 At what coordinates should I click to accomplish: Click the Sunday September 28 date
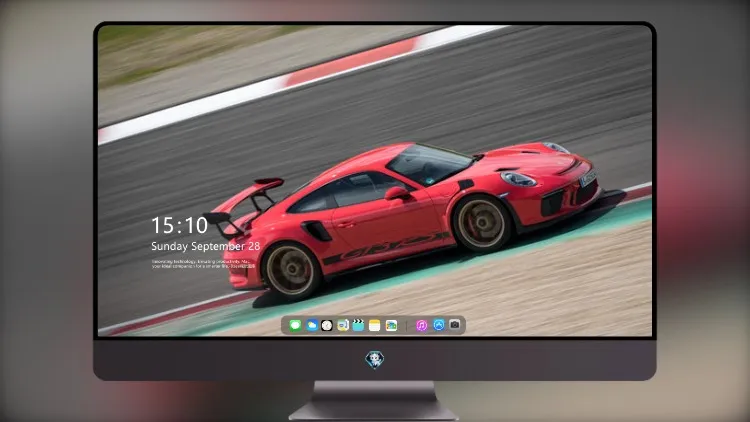[206, 246]
